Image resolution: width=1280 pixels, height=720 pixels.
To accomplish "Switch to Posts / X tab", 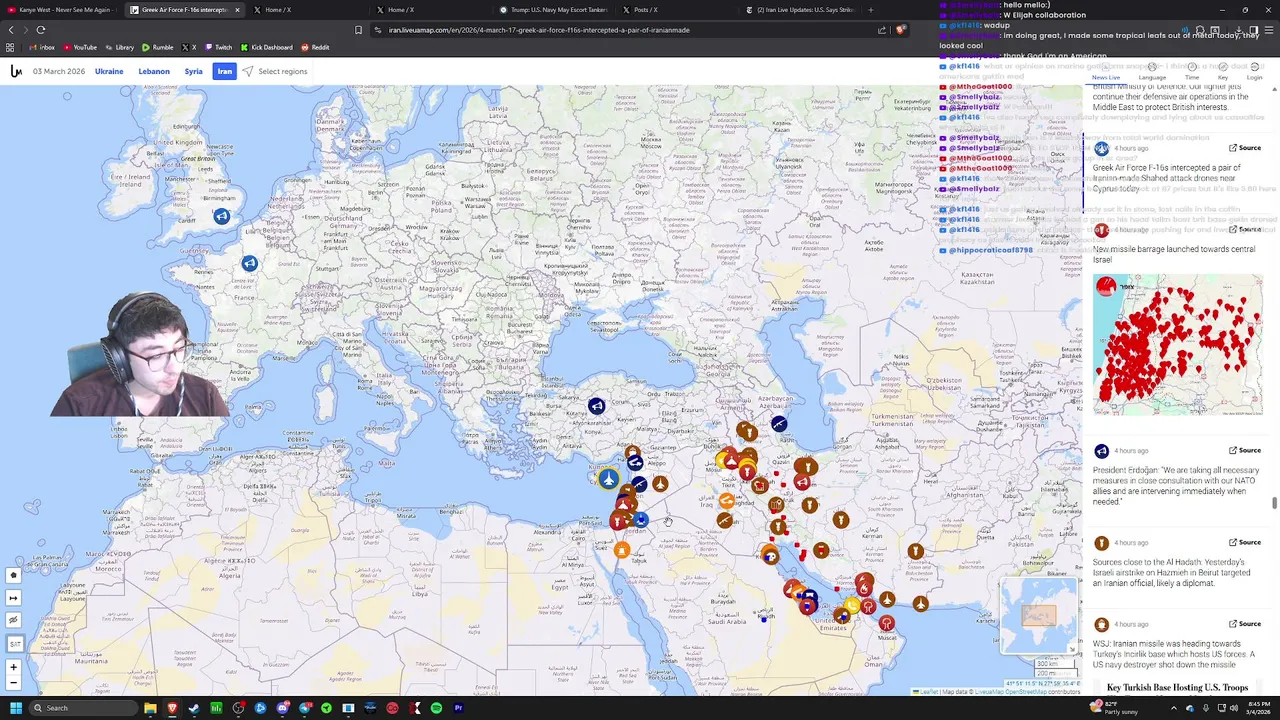I will click(x=680, y=10).
